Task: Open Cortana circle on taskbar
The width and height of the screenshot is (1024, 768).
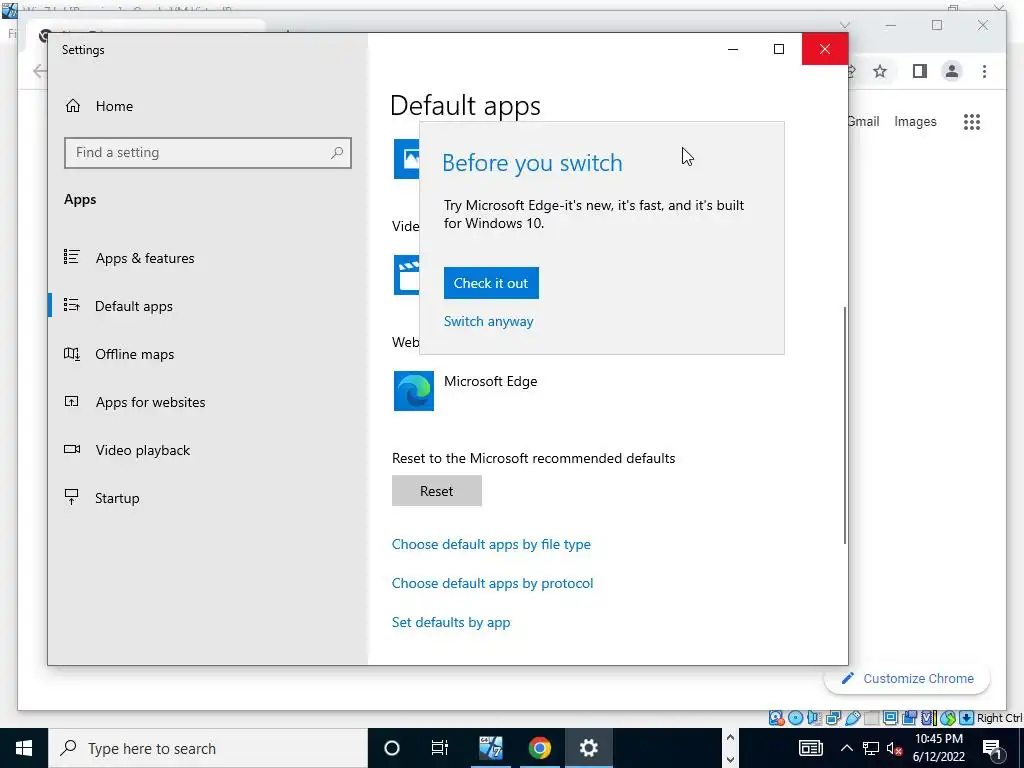Action: click(392, 748)
